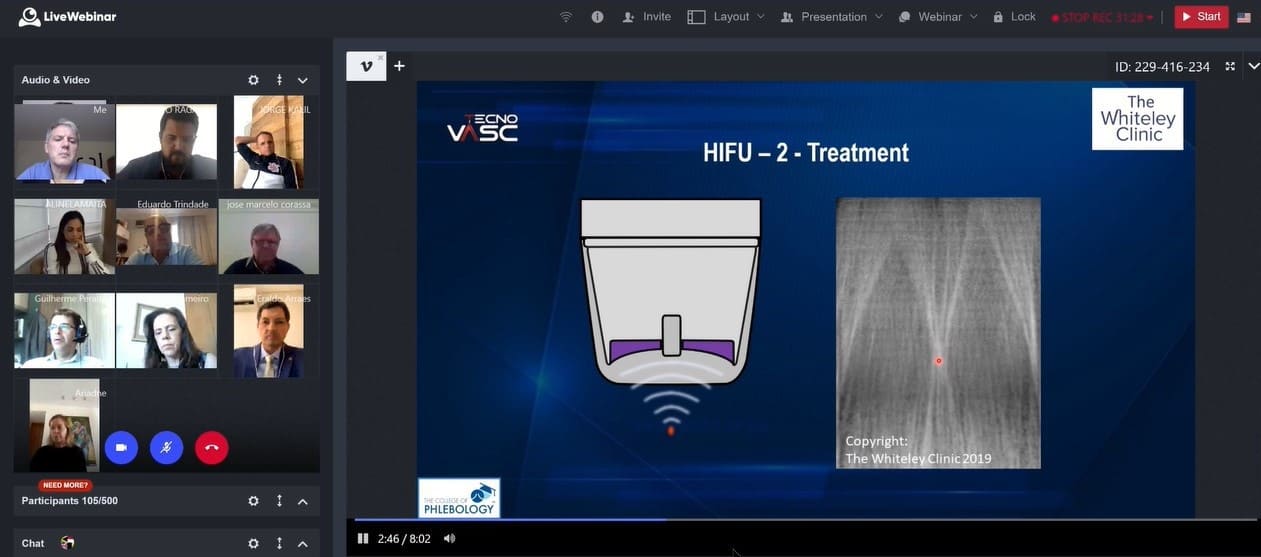Expand the Participants 105/500 panel

tap(303, 501)
